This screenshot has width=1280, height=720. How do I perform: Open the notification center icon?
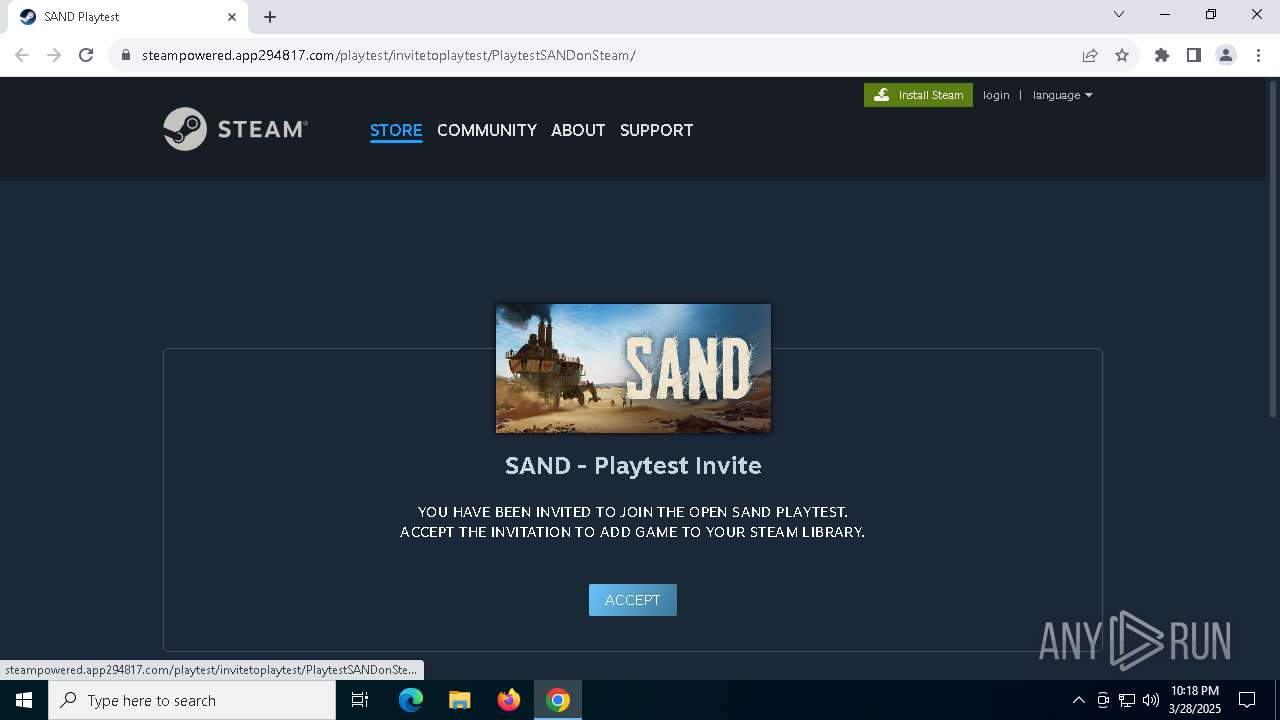1247,700
